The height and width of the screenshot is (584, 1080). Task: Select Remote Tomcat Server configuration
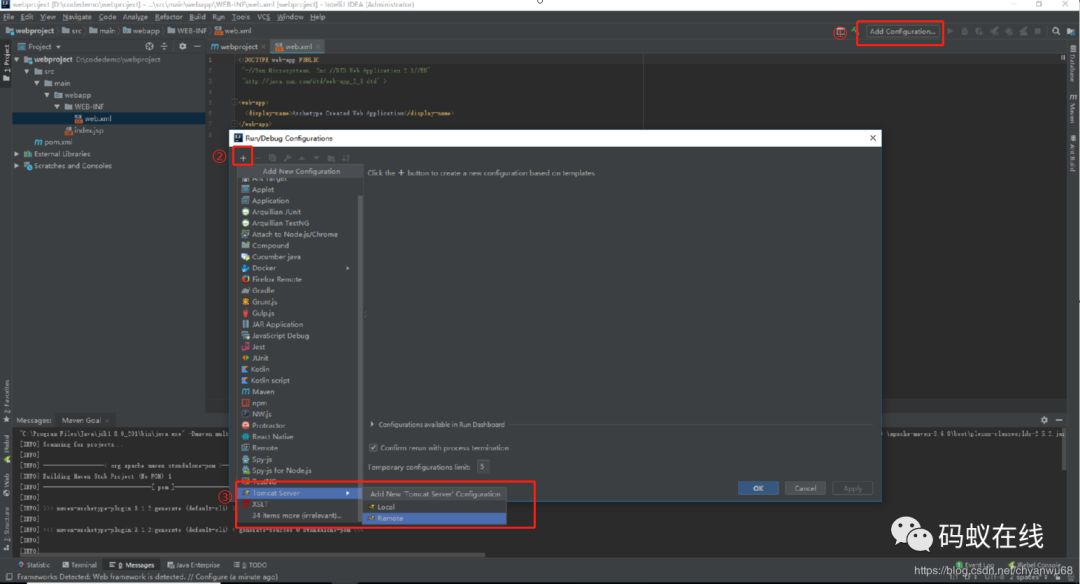(x=434, y=518)
